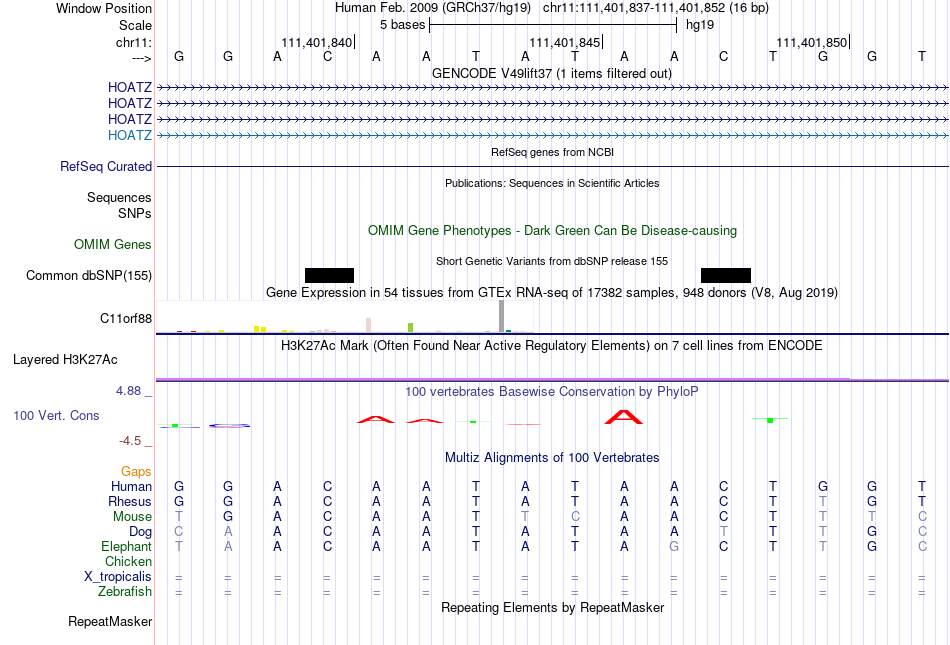Click the Dog species label

point(141,531)
